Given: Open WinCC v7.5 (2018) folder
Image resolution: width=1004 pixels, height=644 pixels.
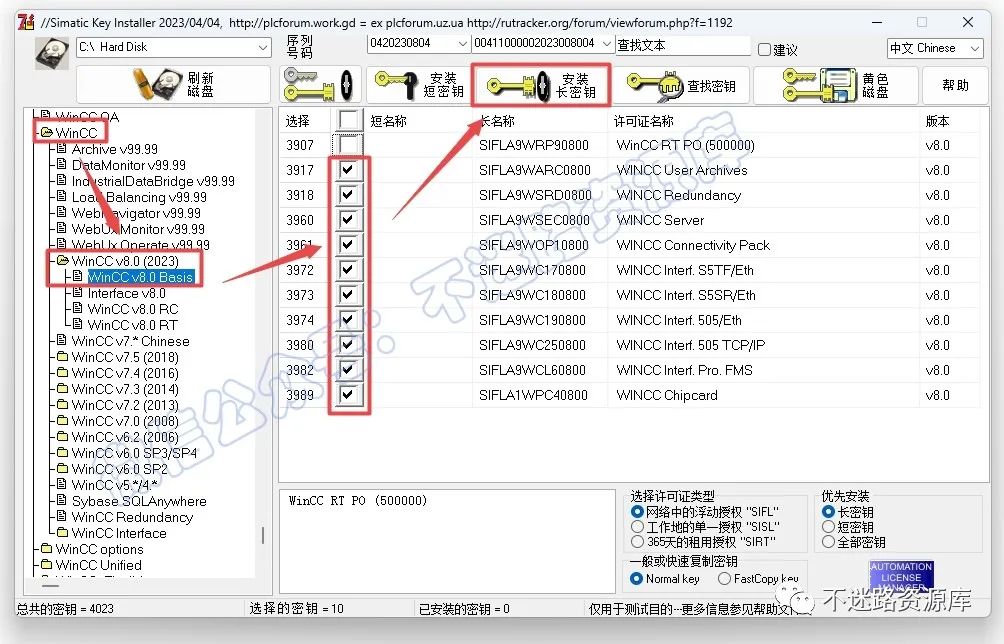Looking at the screenshot, I should [125, 357].
